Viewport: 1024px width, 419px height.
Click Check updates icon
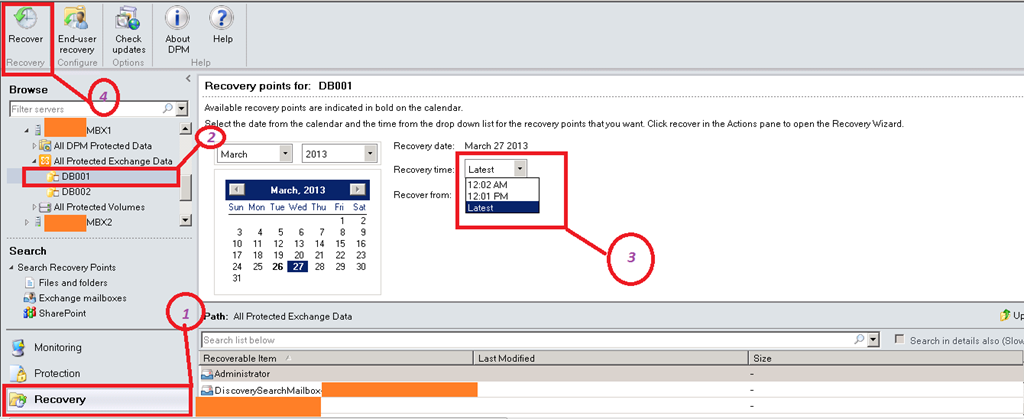[x=129, y=18]
